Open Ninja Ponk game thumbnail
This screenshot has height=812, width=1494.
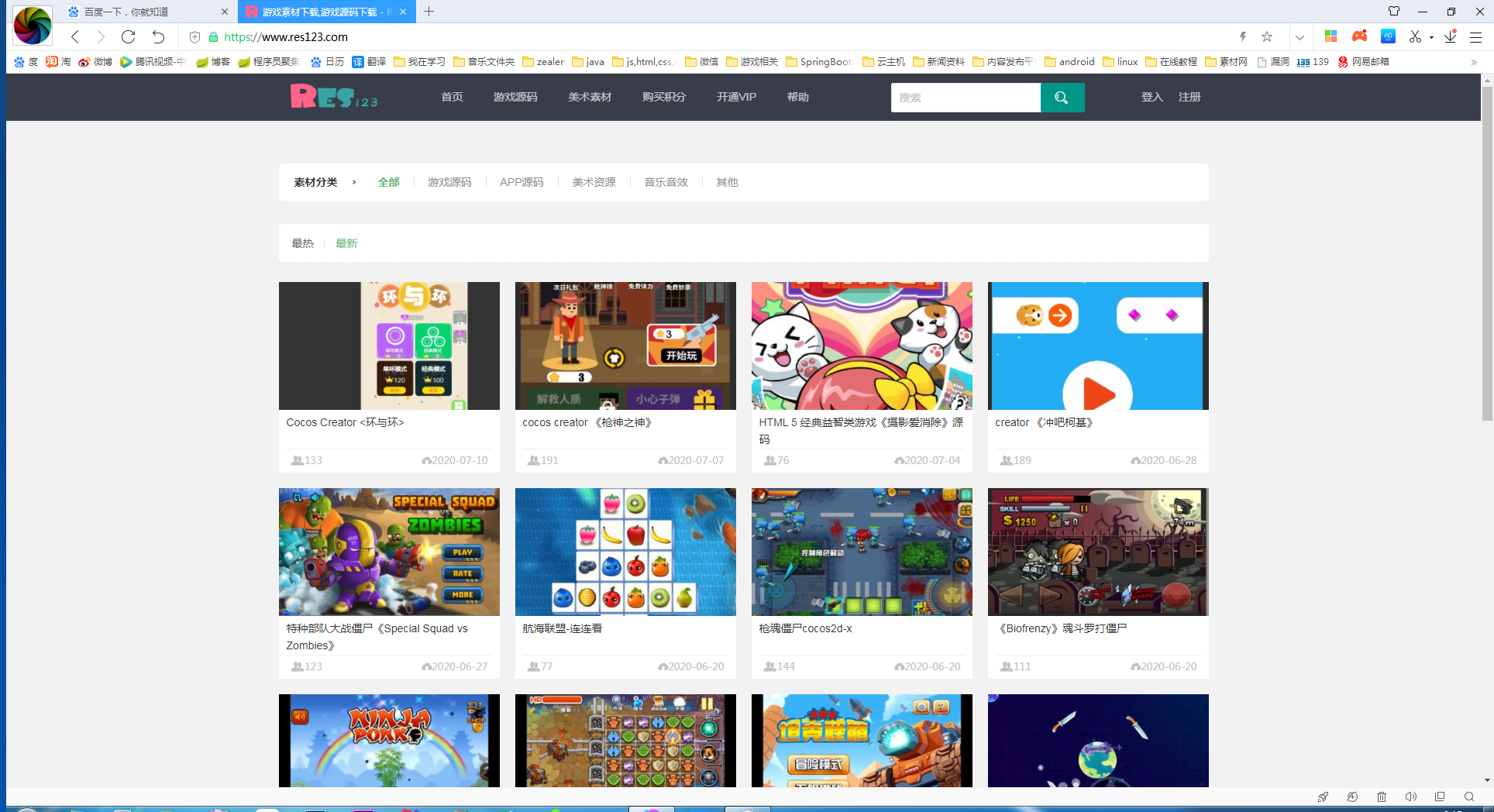(x=389, y=741)
